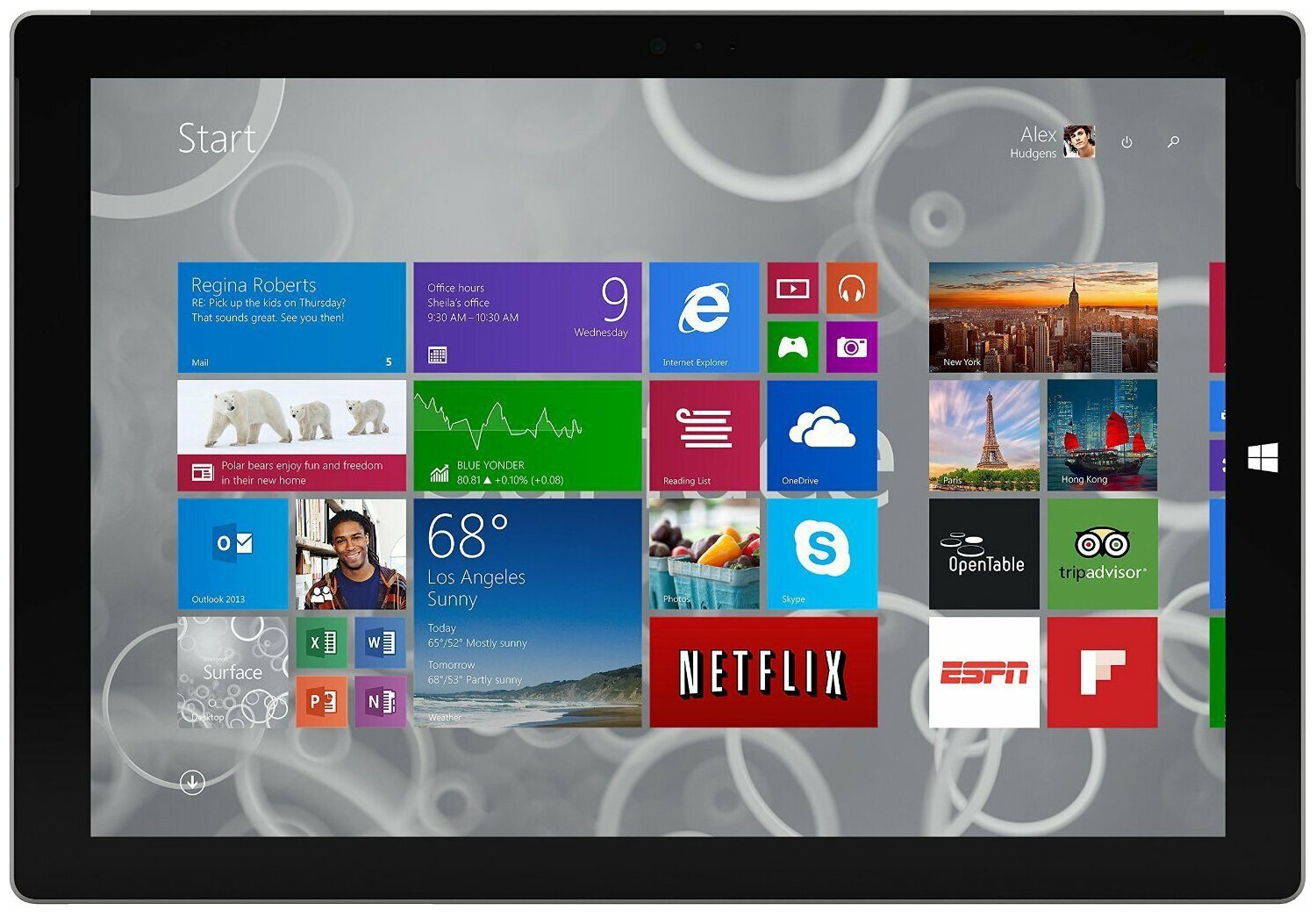Launch the tripadvisor tile
Viewport: 1316px width, 917px height.
coord(1103,554)
